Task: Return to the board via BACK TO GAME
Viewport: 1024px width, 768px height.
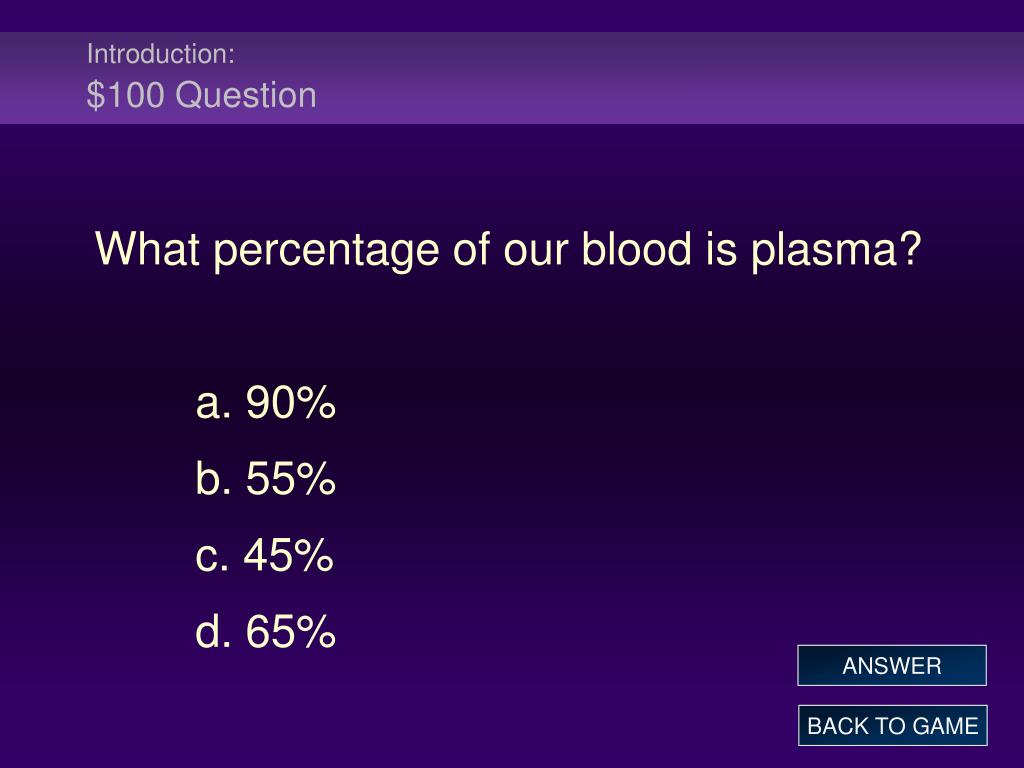Action: (x=892, y=726)
